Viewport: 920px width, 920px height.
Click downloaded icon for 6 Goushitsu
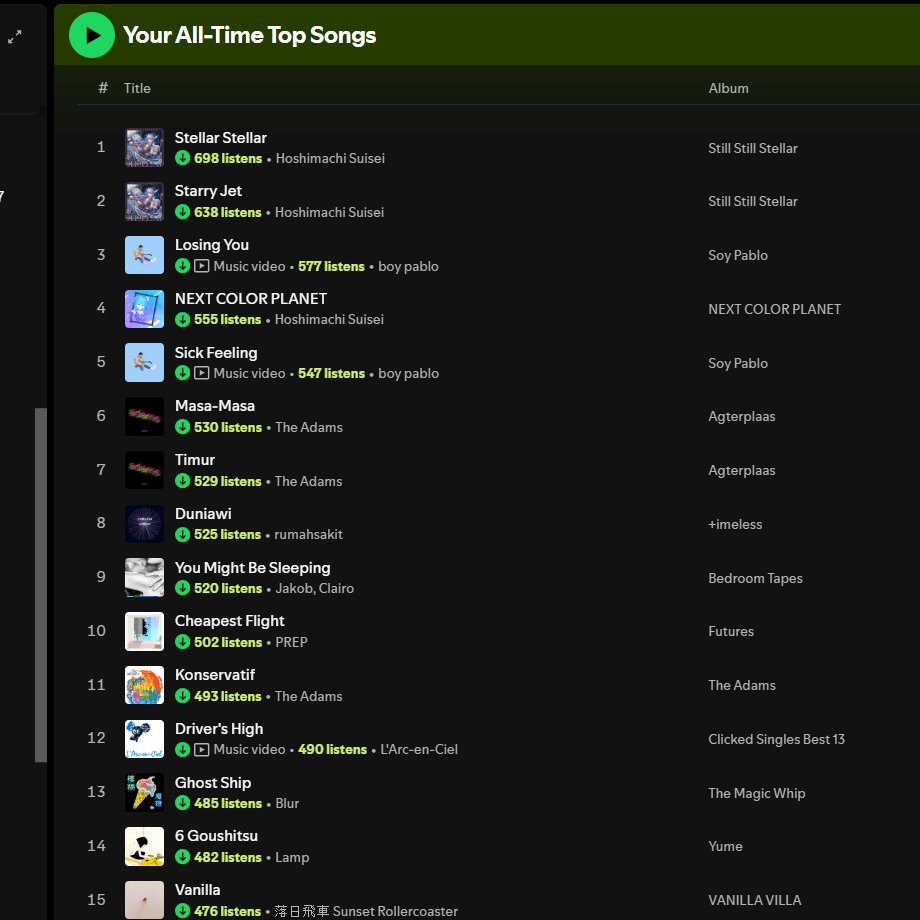click(182, 857)
